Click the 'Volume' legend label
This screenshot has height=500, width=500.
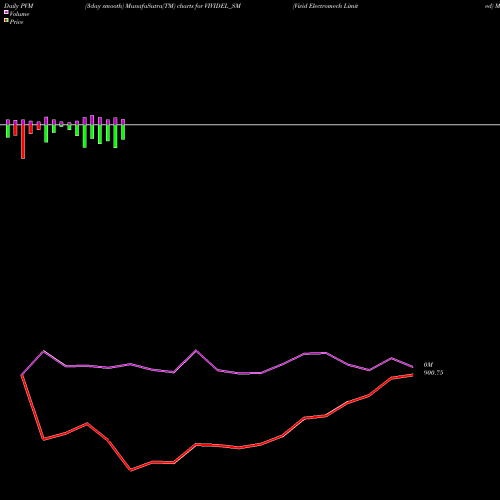tap(19, 14)
